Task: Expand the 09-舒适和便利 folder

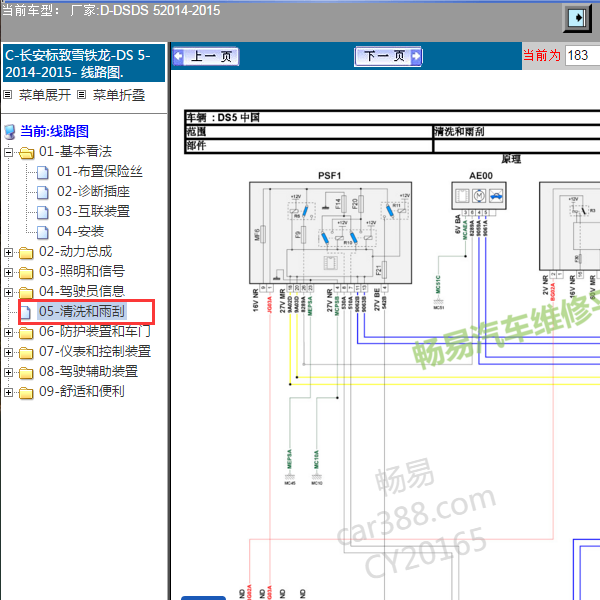Action: (8, 392)
